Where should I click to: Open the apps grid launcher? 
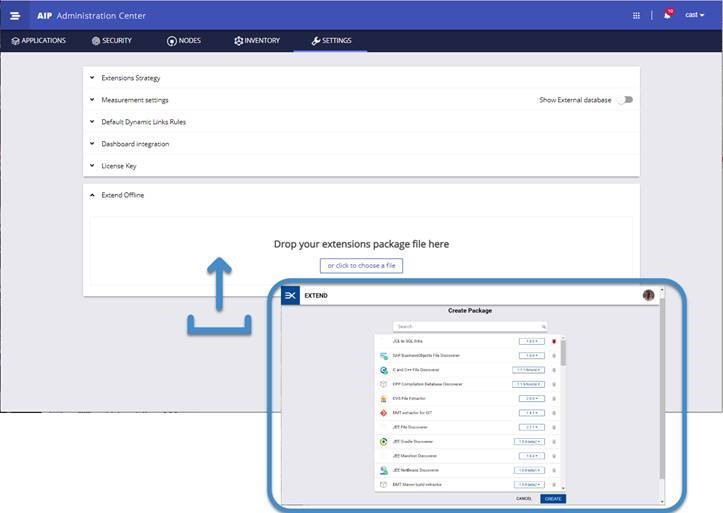coord(636,15)
